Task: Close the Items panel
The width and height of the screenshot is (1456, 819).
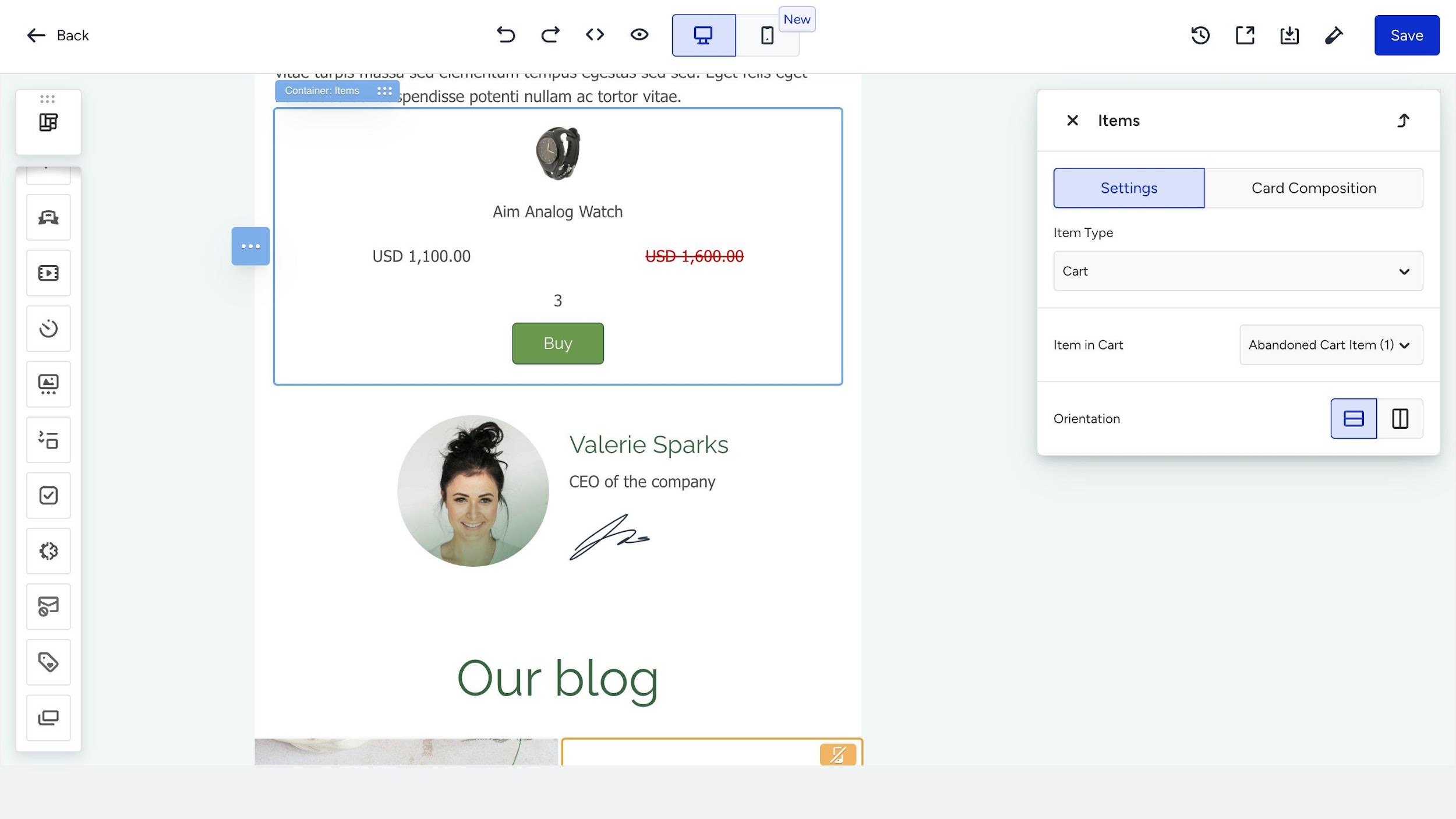Action: [1072, 121]
